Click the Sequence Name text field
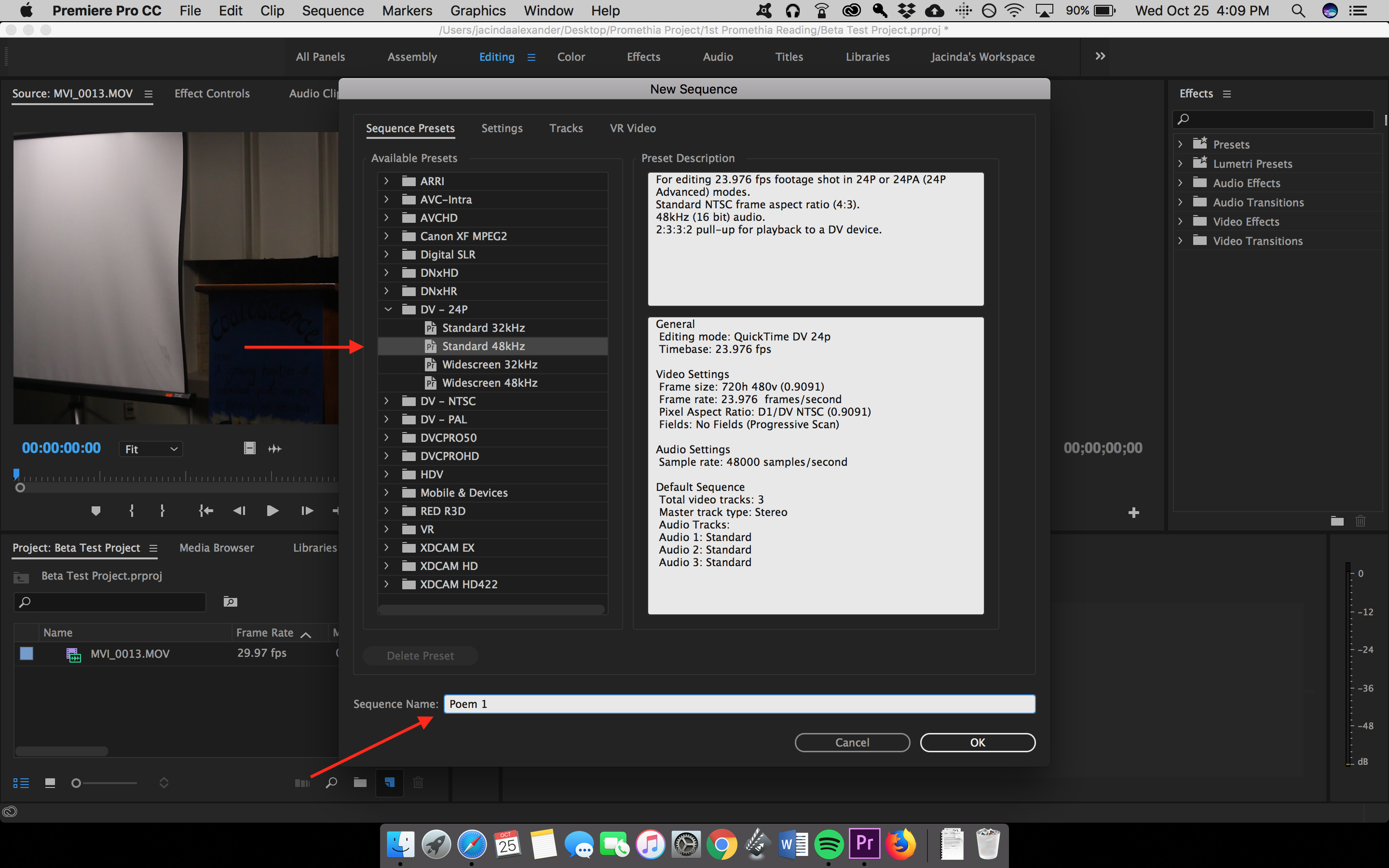1389x868 pixels. tap(739, 704)
